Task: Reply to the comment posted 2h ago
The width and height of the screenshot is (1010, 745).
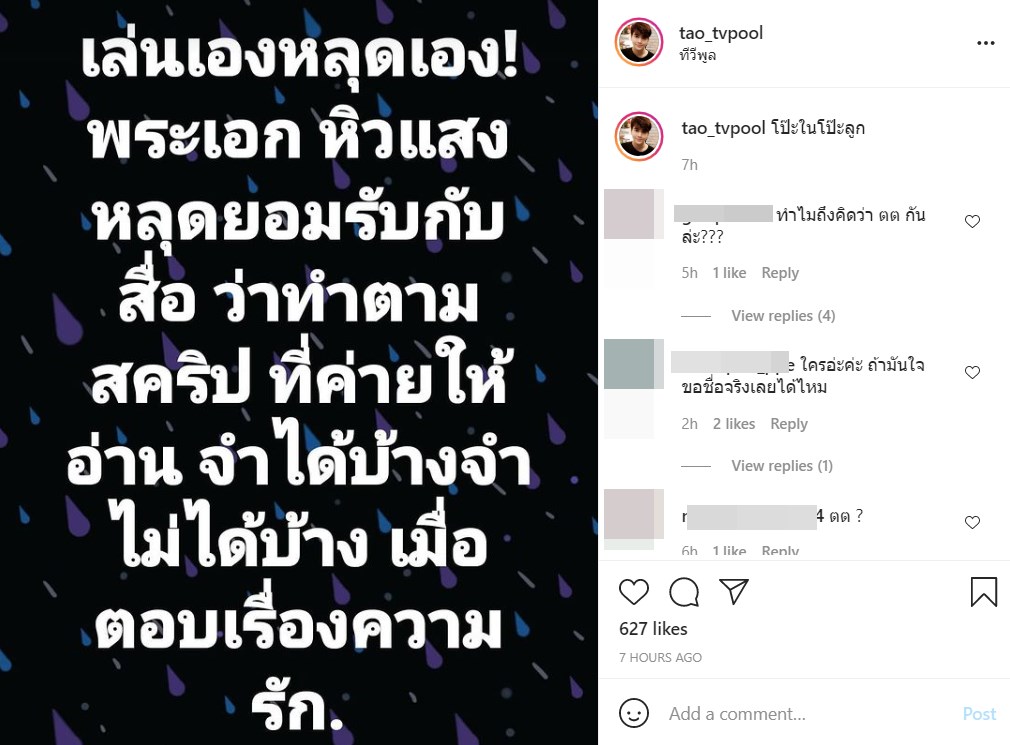Action: coord(789,424)
